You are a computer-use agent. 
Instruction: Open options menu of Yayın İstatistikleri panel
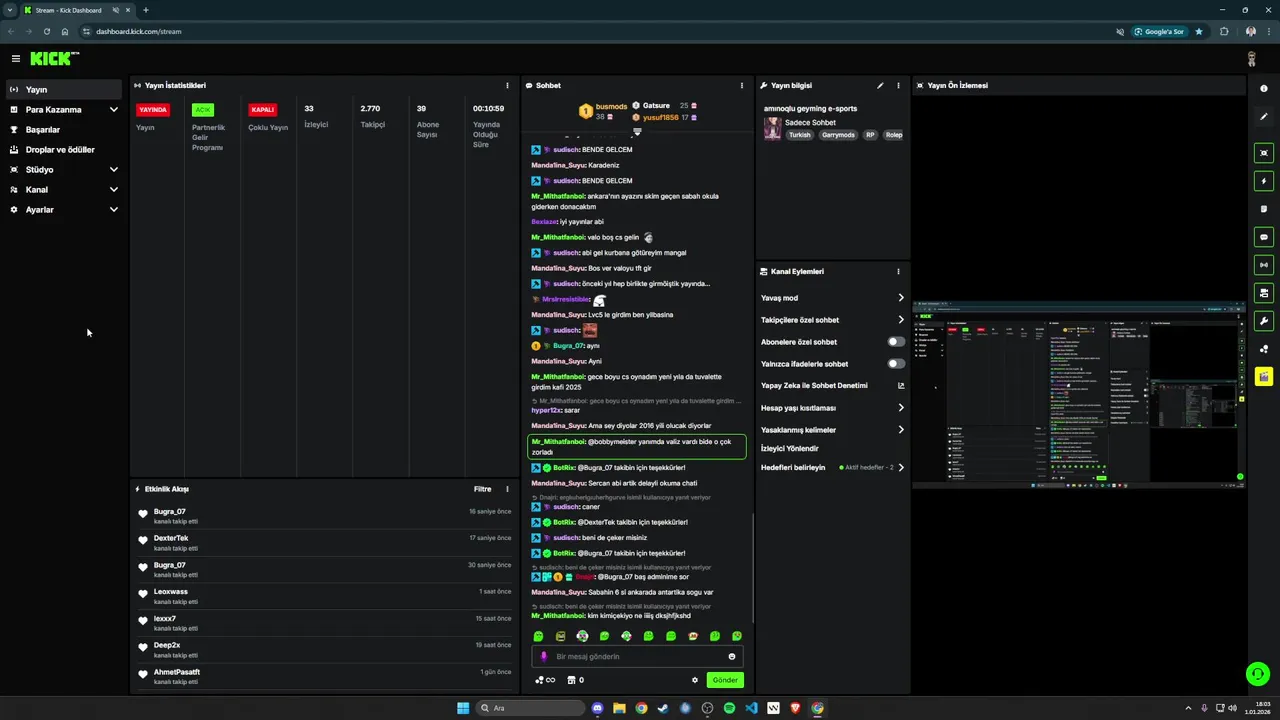click(x=507, y=86)
